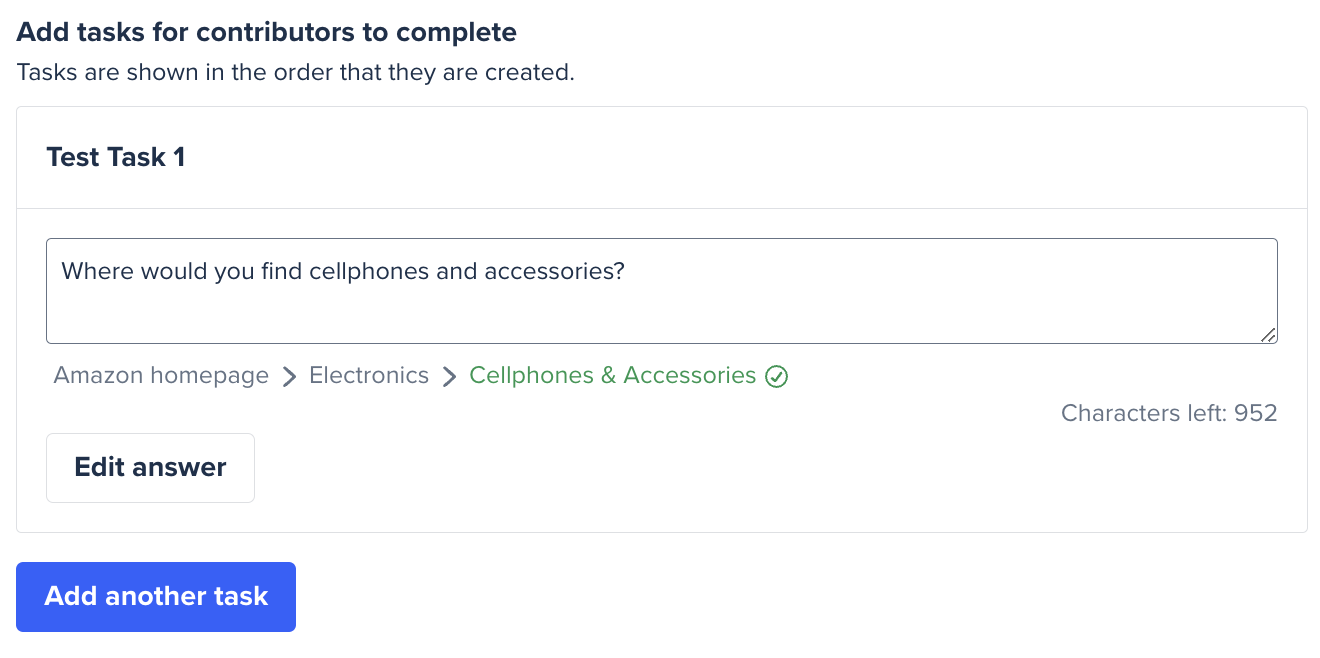The height and width of the screenshot is (658, 1320).
Task: Click the number 952 in the counter
Action: coord(1256,413)
